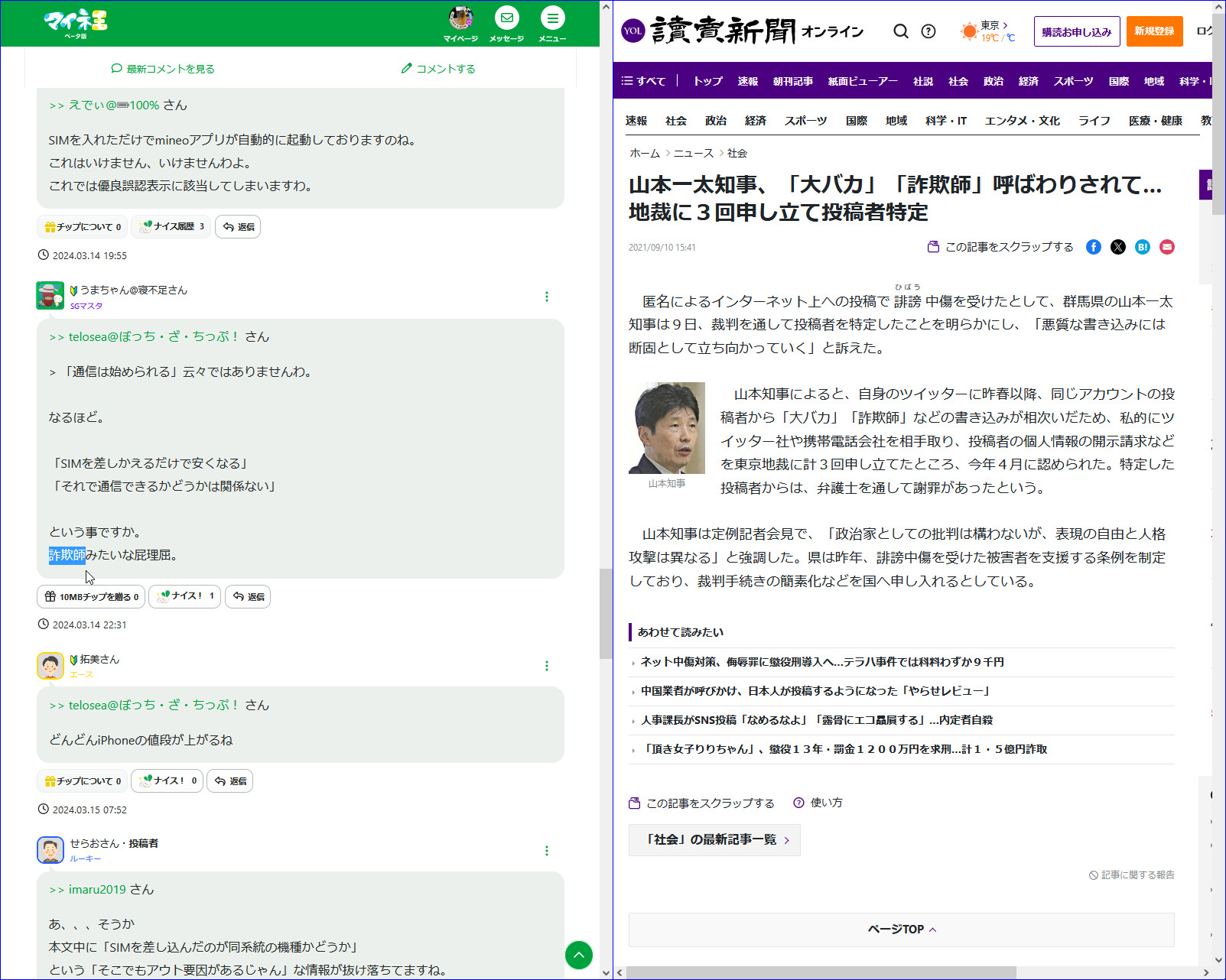Open three-dot options for うまちゃん's comment
Image resolution: width=1226 pixels, height=980 pixels.
click(x=546, y=297)
